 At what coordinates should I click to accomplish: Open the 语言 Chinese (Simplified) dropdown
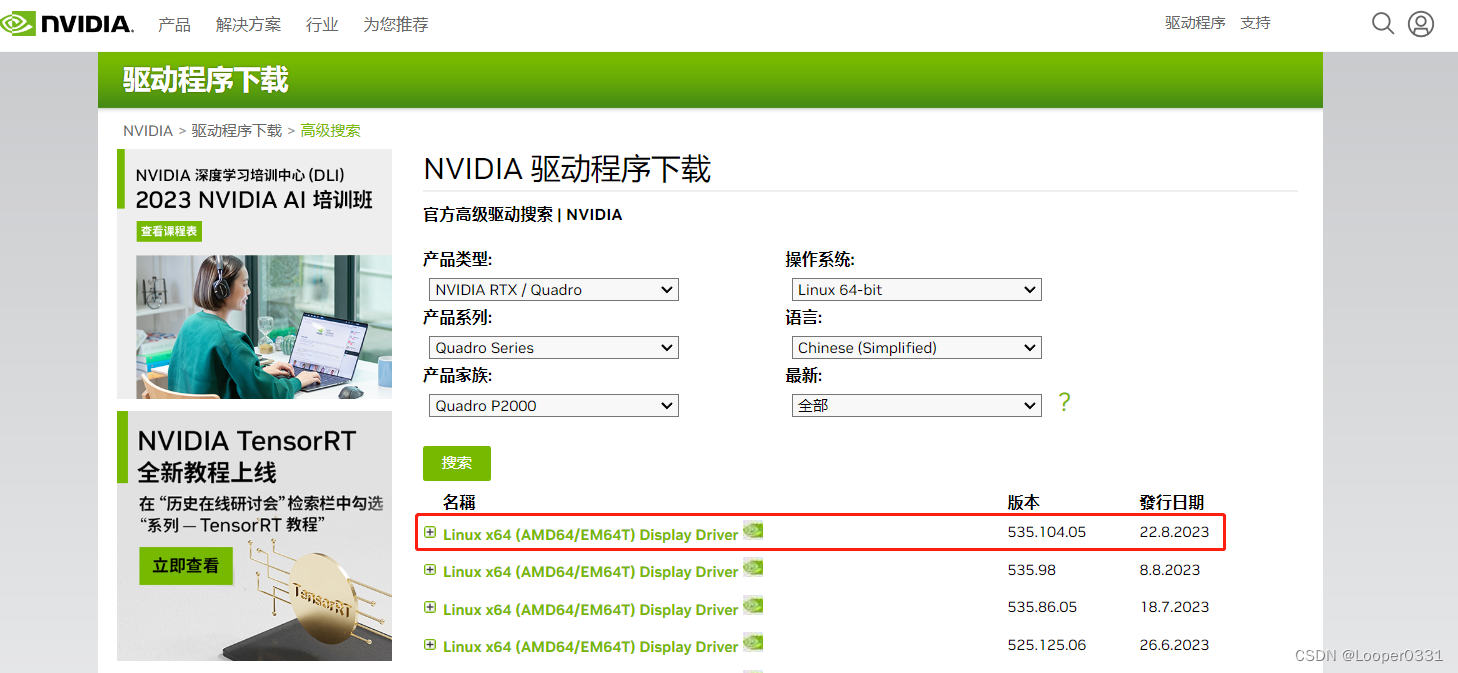coord(916,348)
